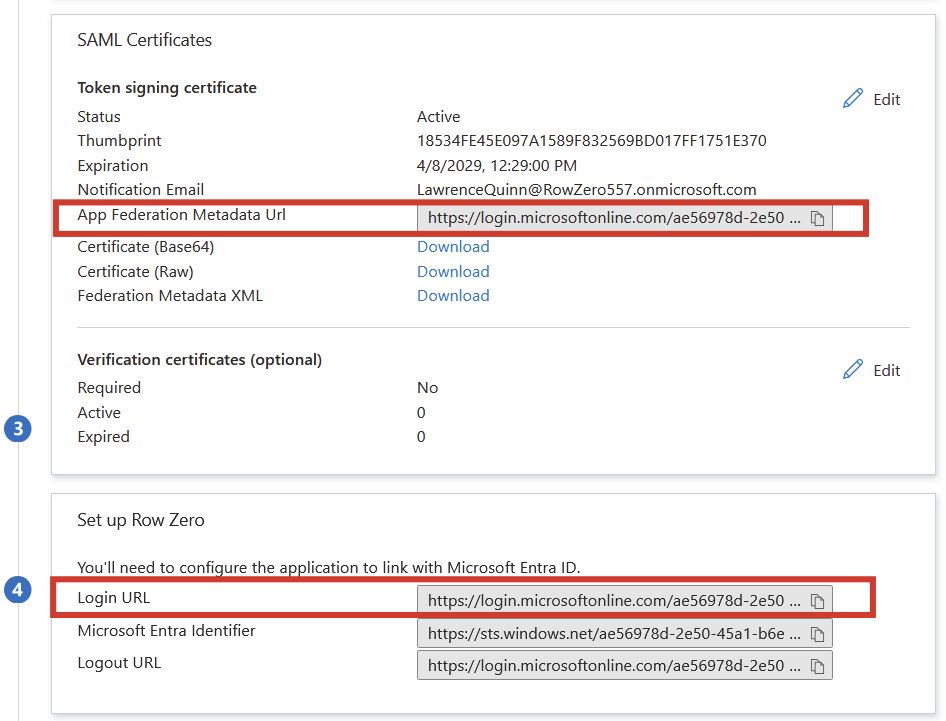Click the Active status value
Viewport: 946px width, 721px height.
439,116
